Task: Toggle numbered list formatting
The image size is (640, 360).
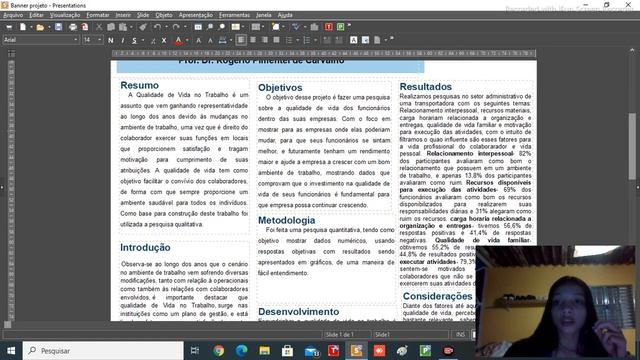Action: tap(307, 40)
